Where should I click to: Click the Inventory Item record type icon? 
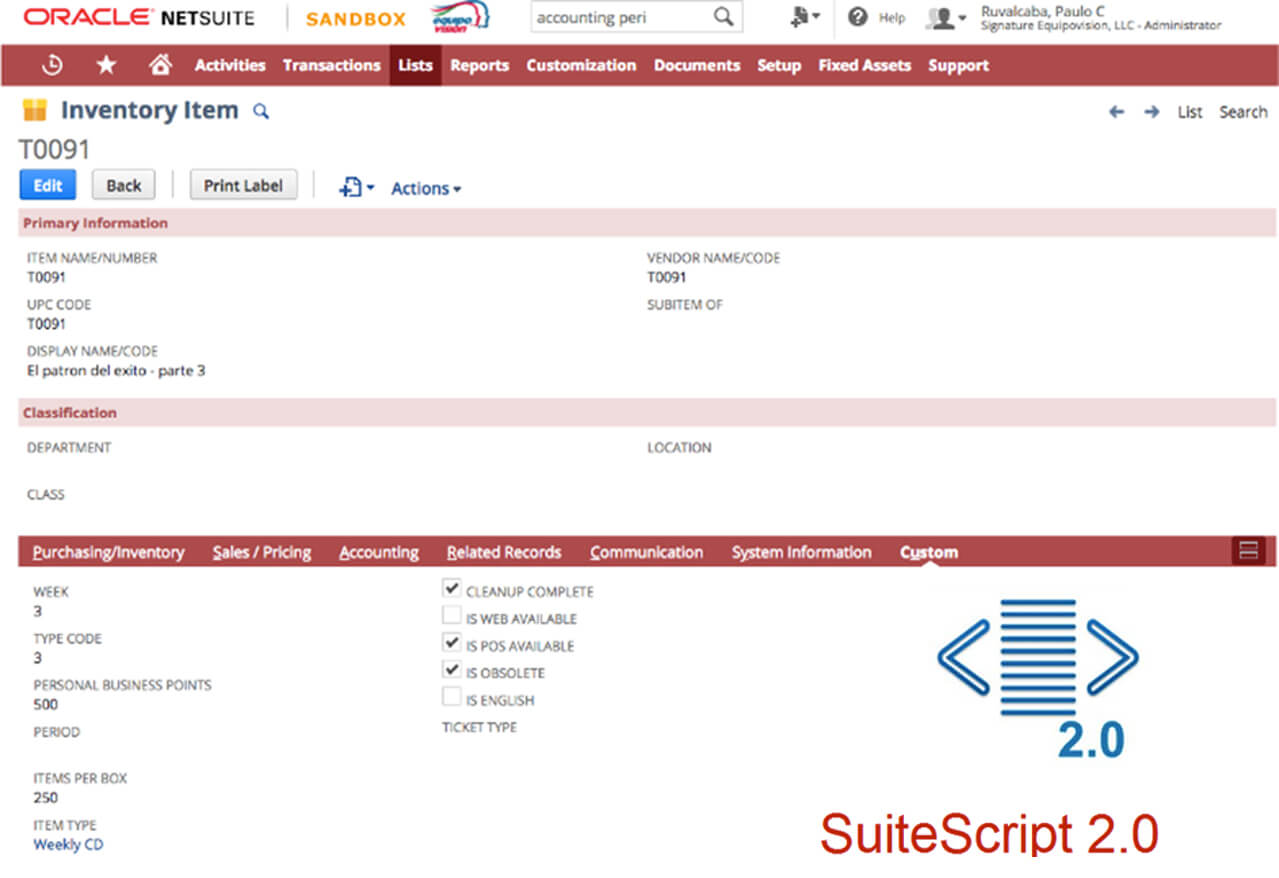pyautogui.click(x=35, y=110)
